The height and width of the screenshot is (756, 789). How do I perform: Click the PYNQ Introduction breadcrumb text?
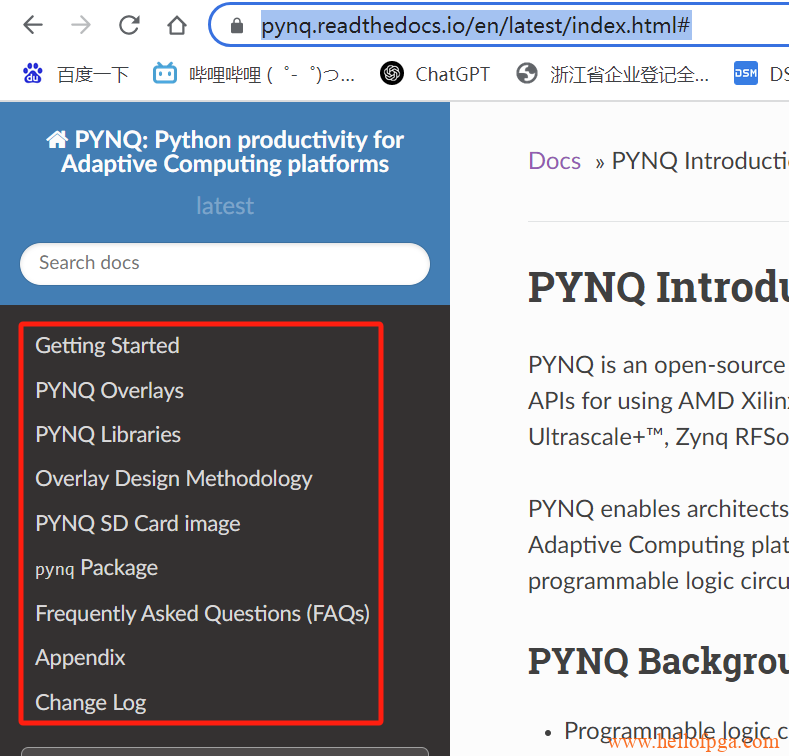(700, 161)
